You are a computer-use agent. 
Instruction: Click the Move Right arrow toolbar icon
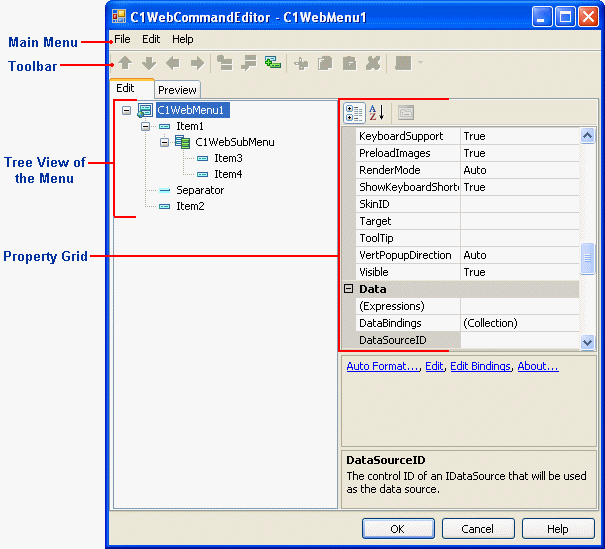[x=197, y=63]
